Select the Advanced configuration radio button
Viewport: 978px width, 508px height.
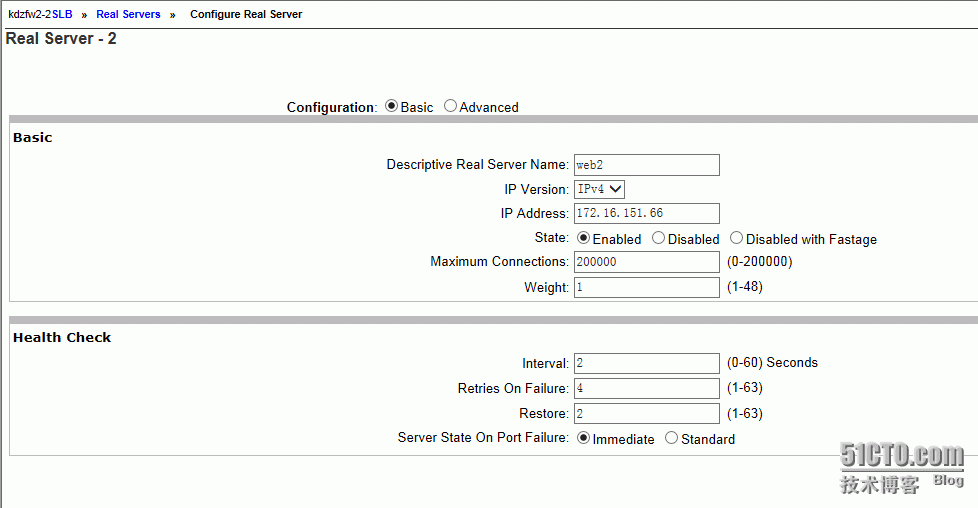pos(450,106)
